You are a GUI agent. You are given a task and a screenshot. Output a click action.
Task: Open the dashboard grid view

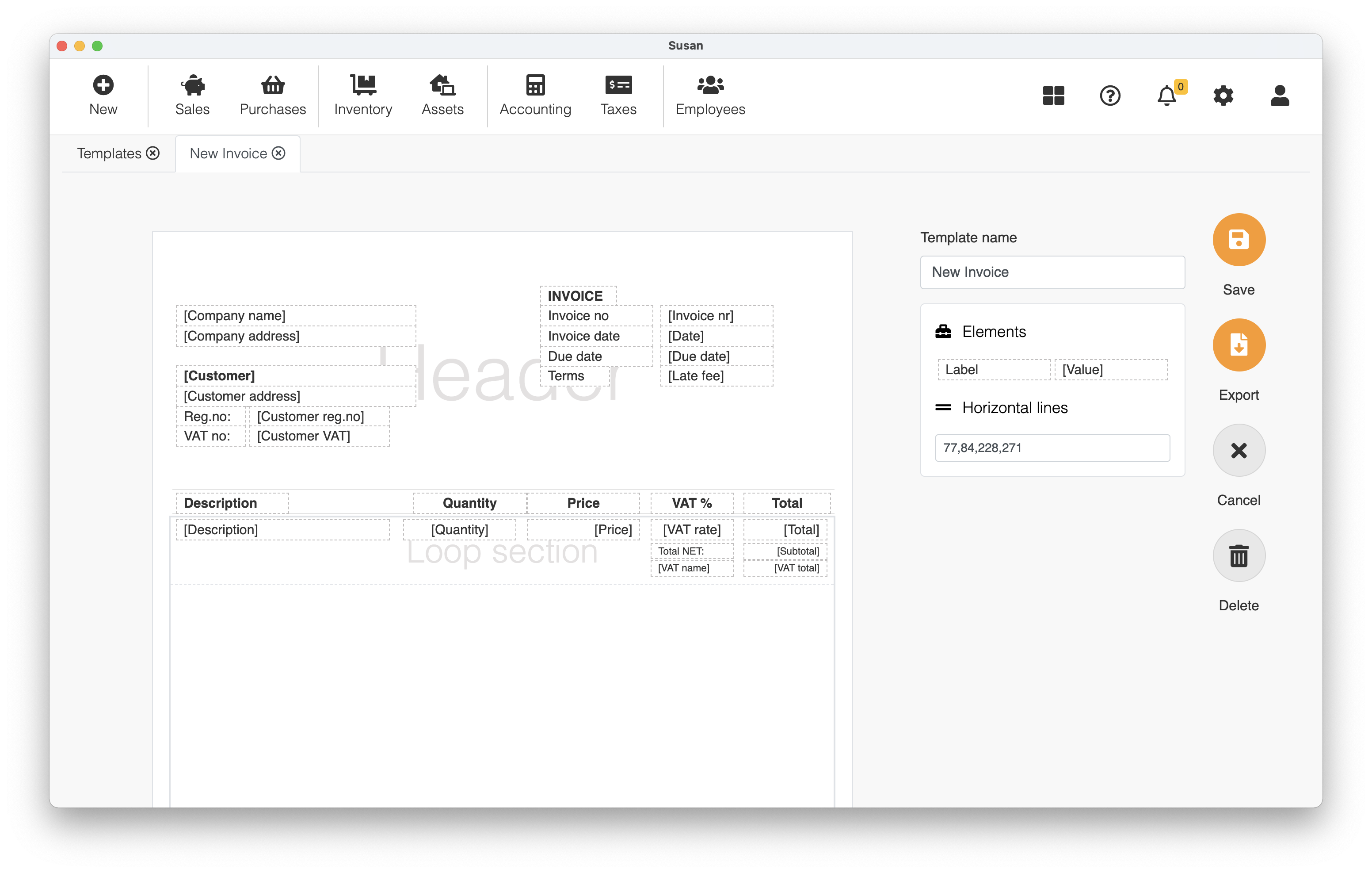[x=1053, y=95]
